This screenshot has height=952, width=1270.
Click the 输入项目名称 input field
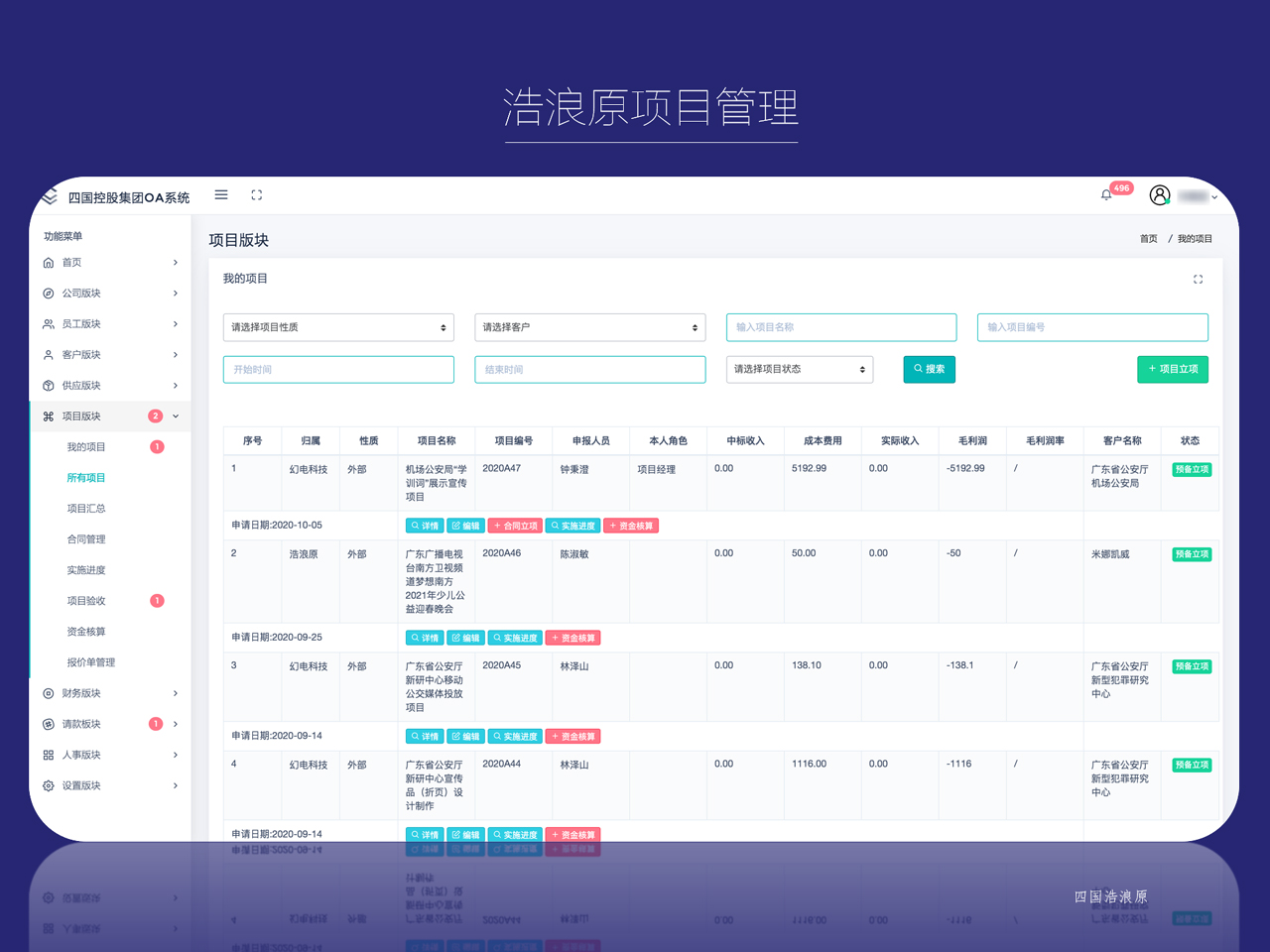coord(840,327)
